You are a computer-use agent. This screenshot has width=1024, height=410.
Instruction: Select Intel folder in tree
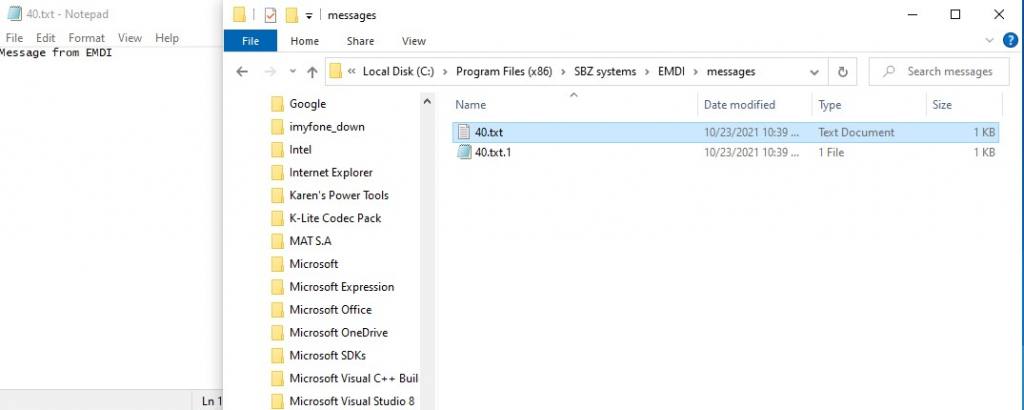tap(300, 150)
